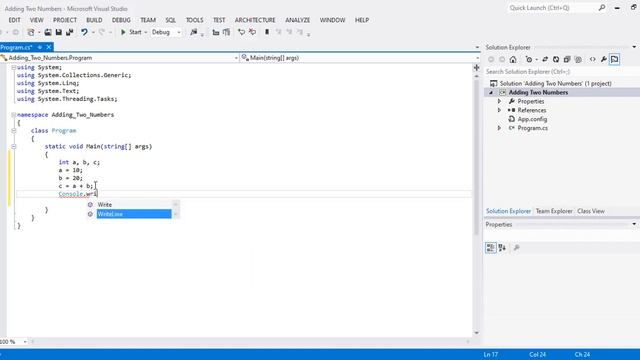This screenshot has width=640, height=360.
Task: Click the wrench Properties icon in Solution Explorer toolbar
Action: (x=604, y=60)
